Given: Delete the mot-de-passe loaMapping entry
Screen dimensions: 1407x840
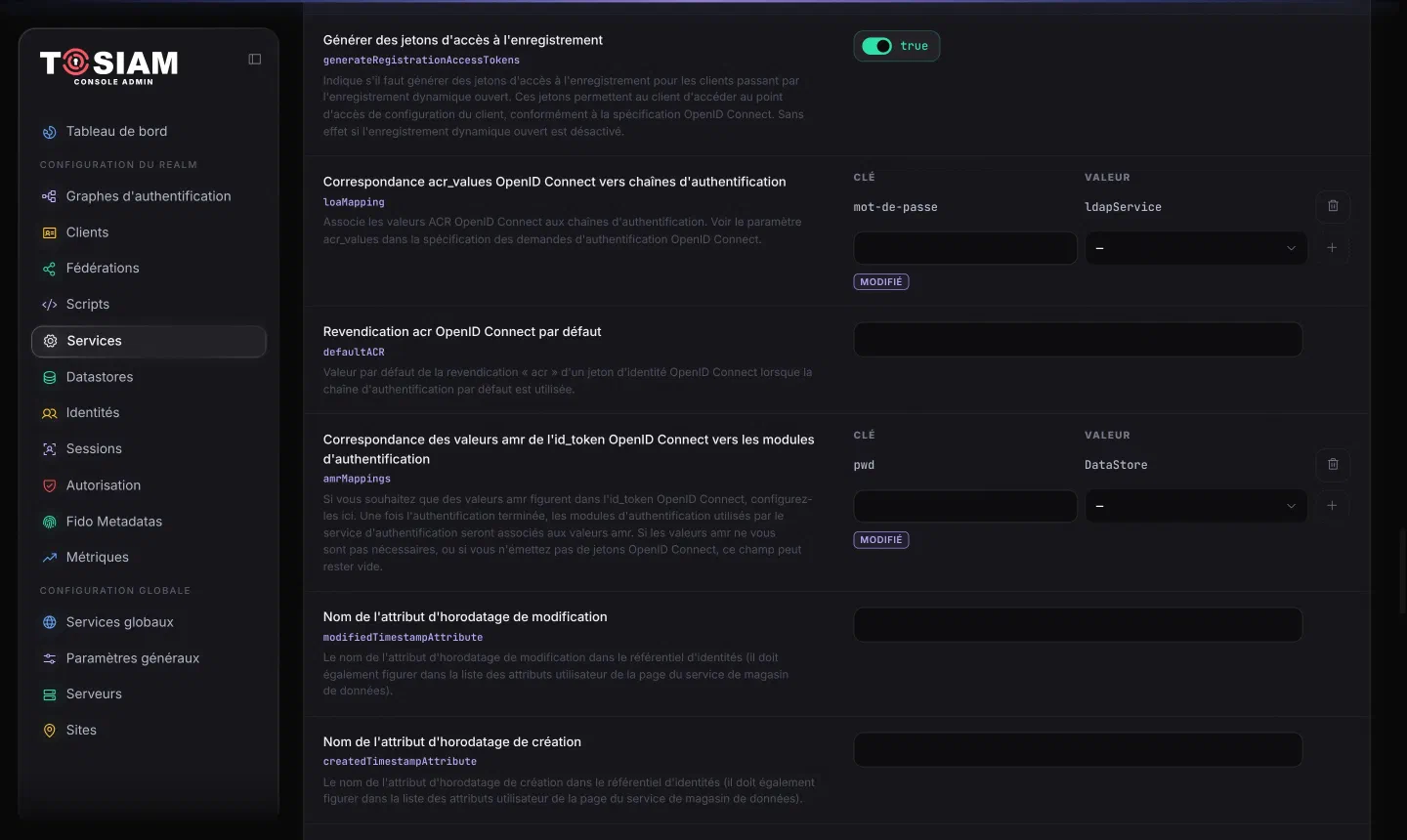Looking at the screenshot, I should pyautogui.click(x=1333, y=206).
